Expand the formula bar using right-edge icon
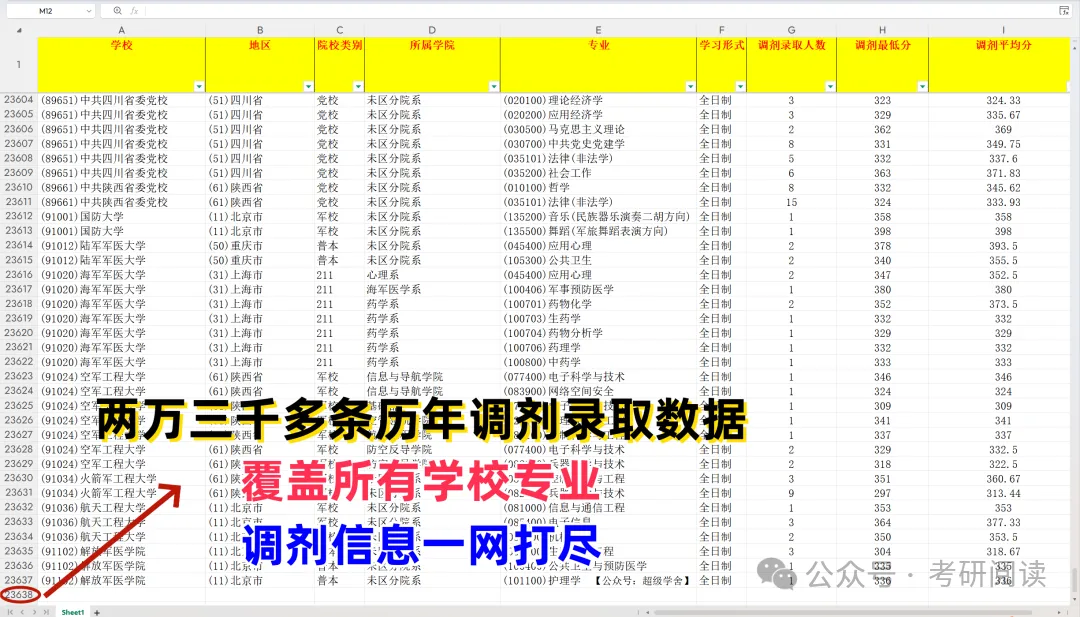The image size is (1080, 617). pos(1064,10)
